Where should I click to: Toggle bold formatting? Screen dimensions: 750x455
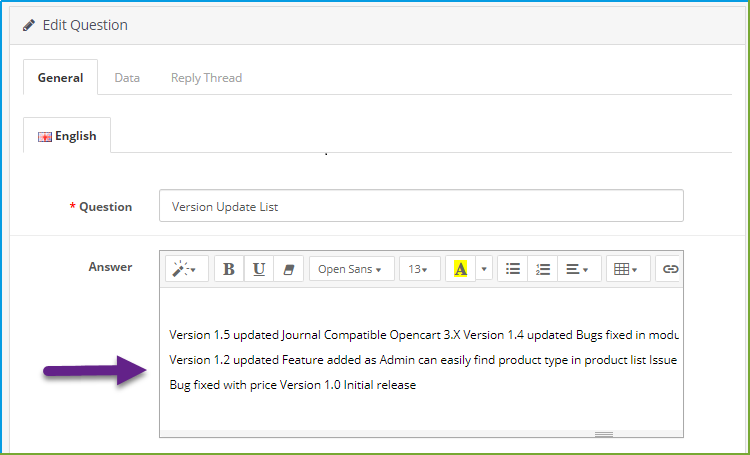(229, 269)
